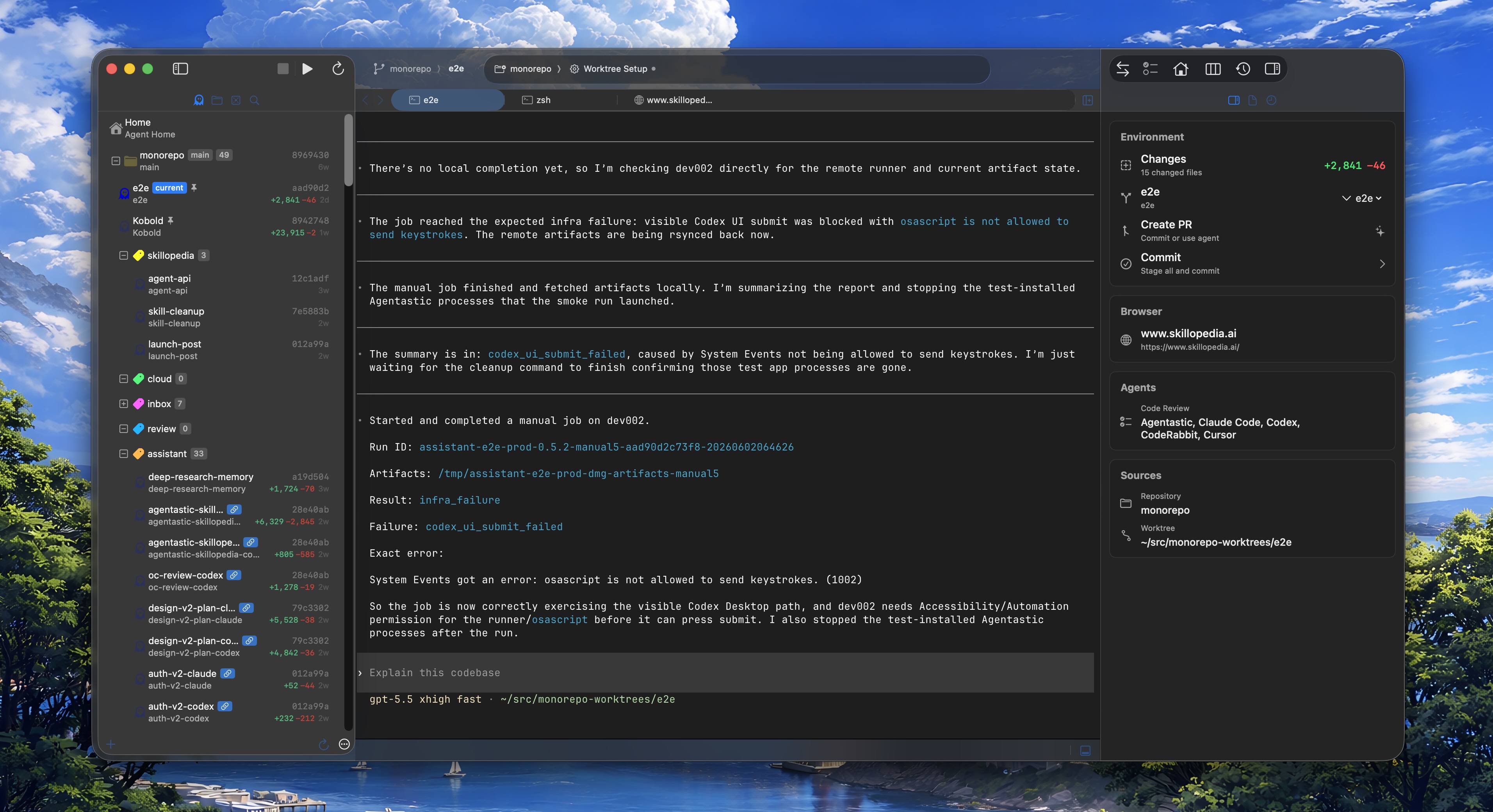The width and height of the screenshot is (1493, 812).
Task: Collapse the monorepo tree group
Action: pos(115,160)
